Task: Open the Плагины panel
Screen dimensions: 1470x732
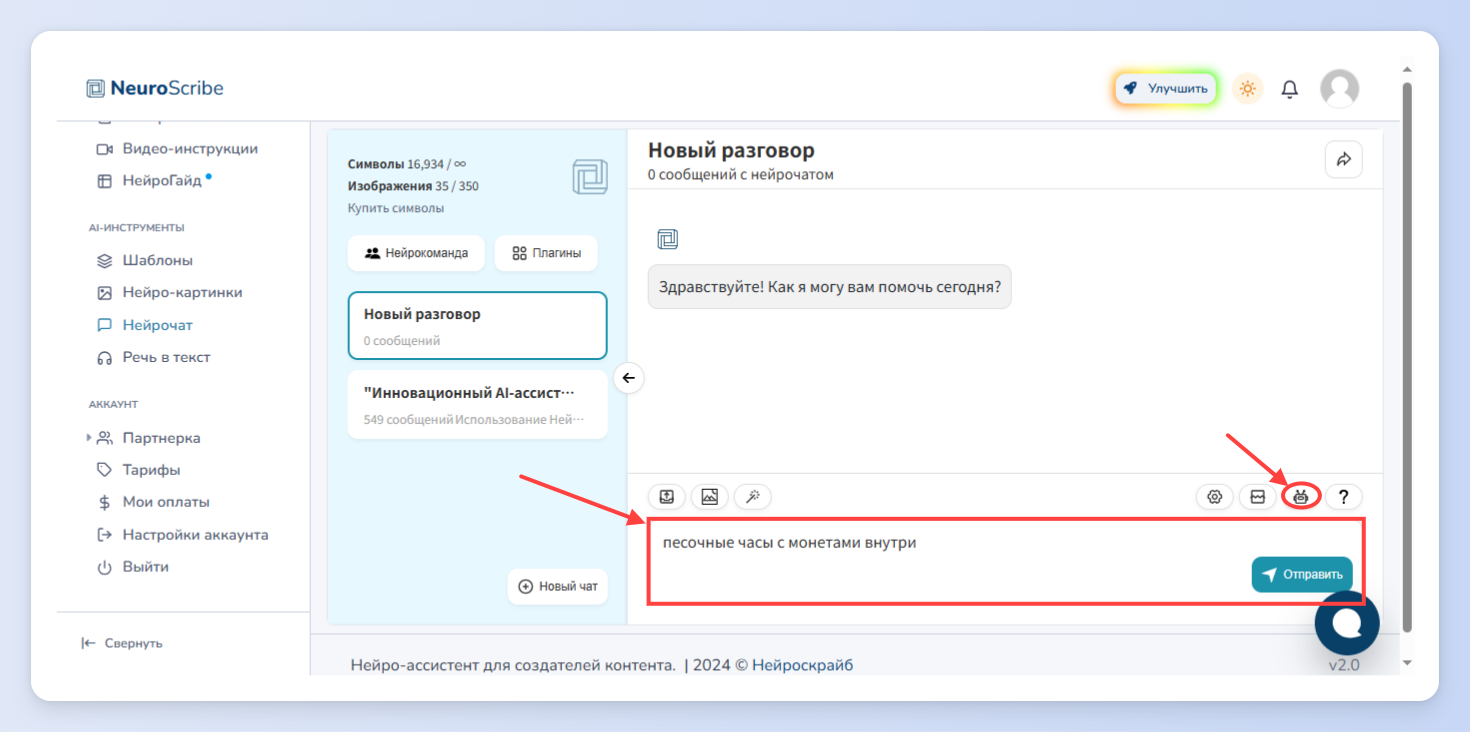Action: [x=546, y=253]
